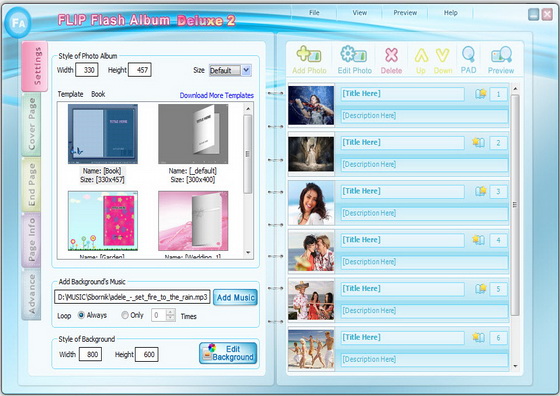Viewport: 560px width, 396px height.
Task: Click template list scroll-up arrow
Action: [248, 108]
